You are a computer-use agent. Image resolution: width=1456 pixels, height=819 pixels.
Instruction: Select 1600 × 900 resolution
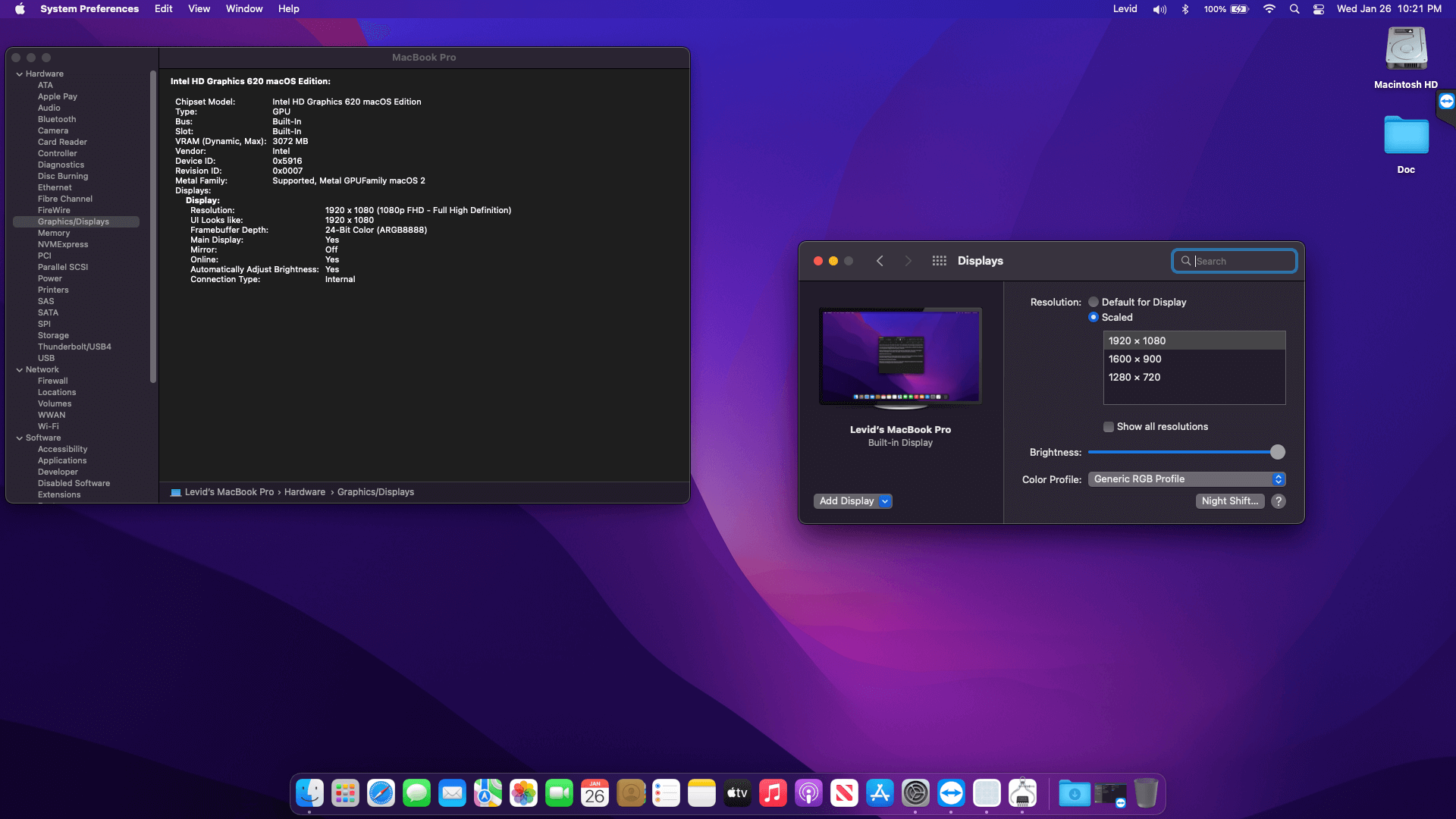1194,359
